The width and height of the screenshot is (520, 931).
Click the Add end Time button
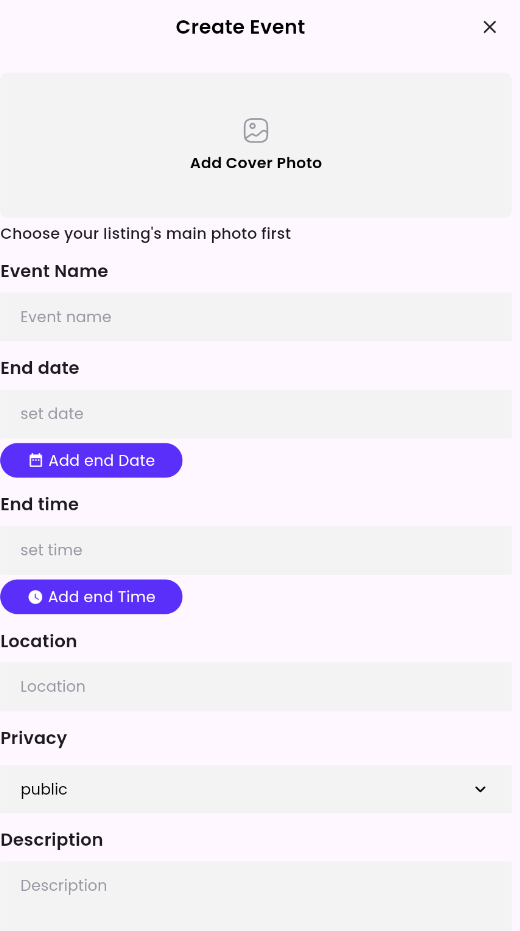91,597
